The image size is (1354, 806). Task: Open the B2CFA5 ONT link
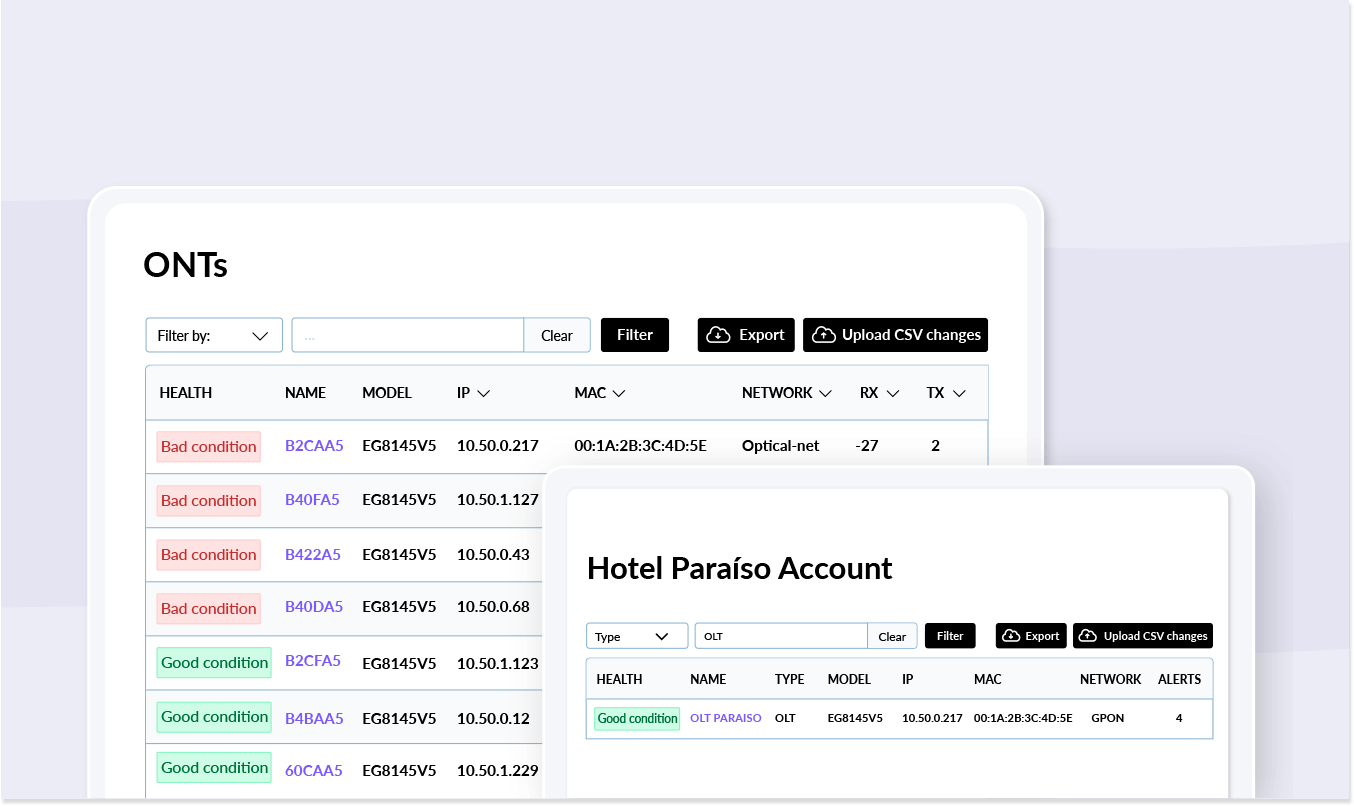tap(313, 661)
